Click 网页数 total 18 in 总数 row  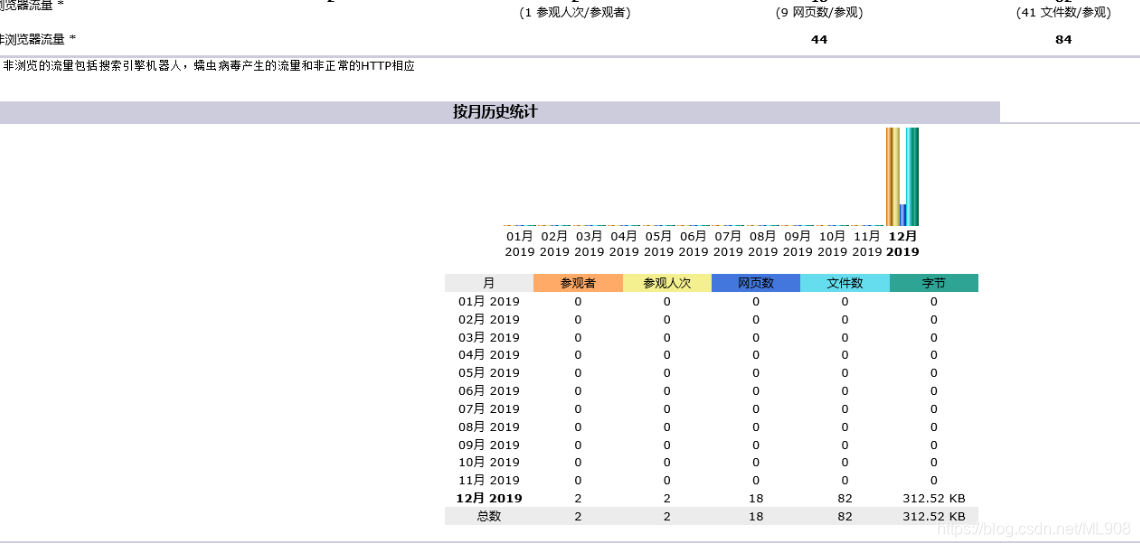pyautogui.click(x=755, y=516)
